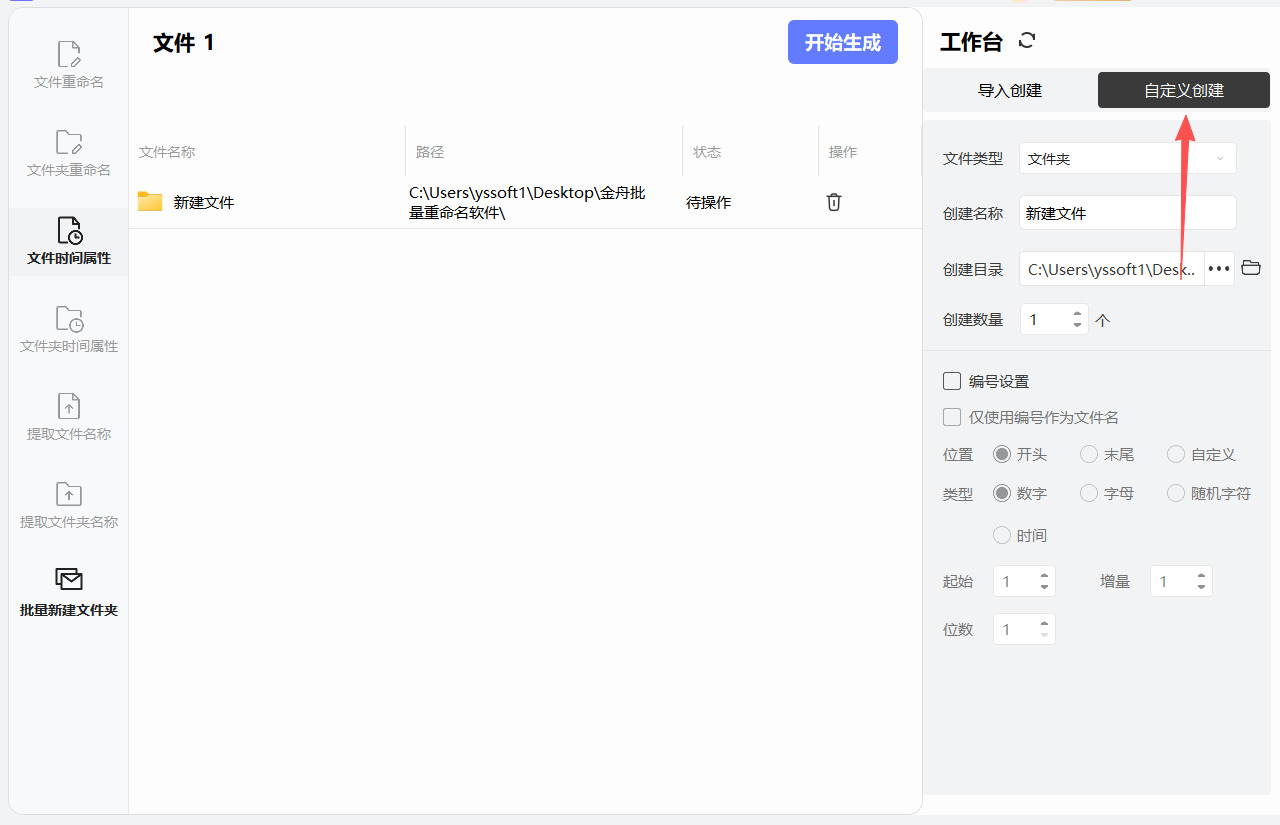Open the 文件夹重命名 sidebar section
Screen dimensions: 1280x825
(68, 153)
